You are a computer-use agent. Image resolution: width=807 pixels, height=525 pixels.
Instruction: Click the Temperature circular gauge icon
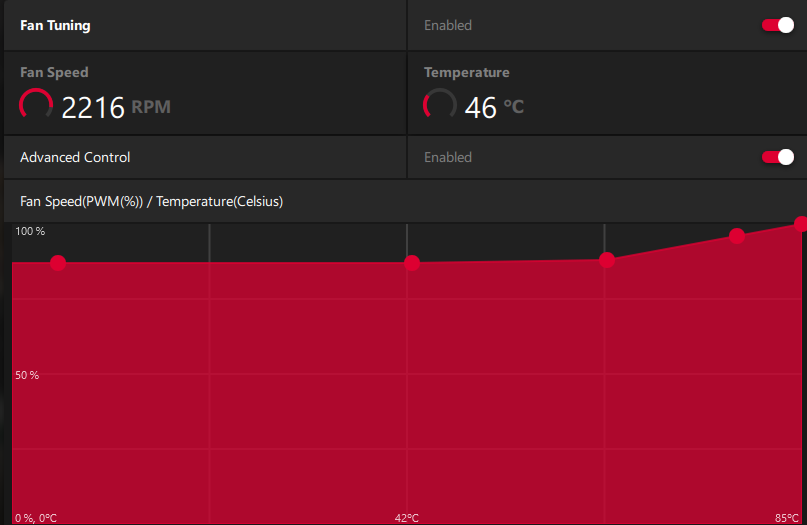[x=440, y=105]
